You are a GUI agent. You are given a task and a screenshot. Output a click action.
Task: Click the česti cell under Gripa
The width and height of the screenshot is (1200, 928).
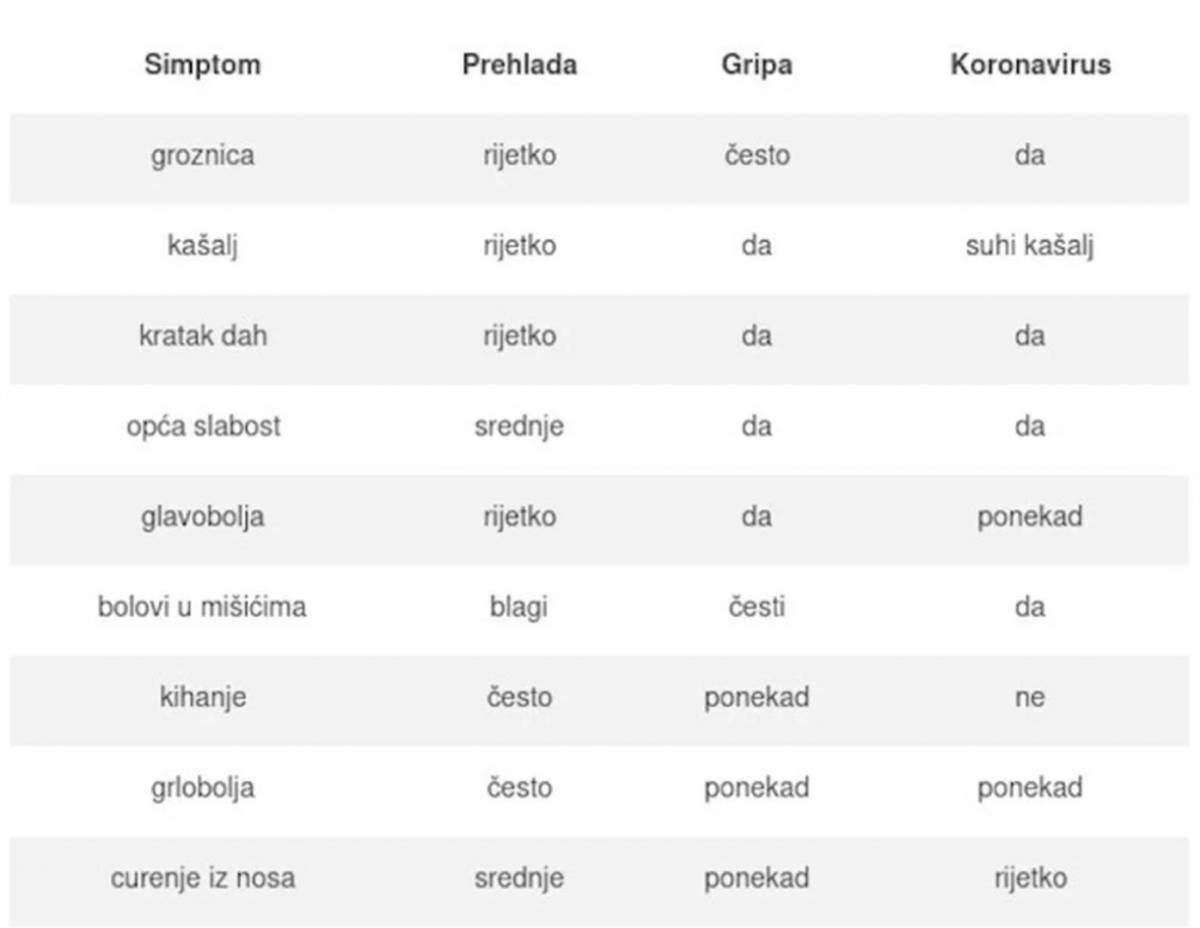click(756, 607)
